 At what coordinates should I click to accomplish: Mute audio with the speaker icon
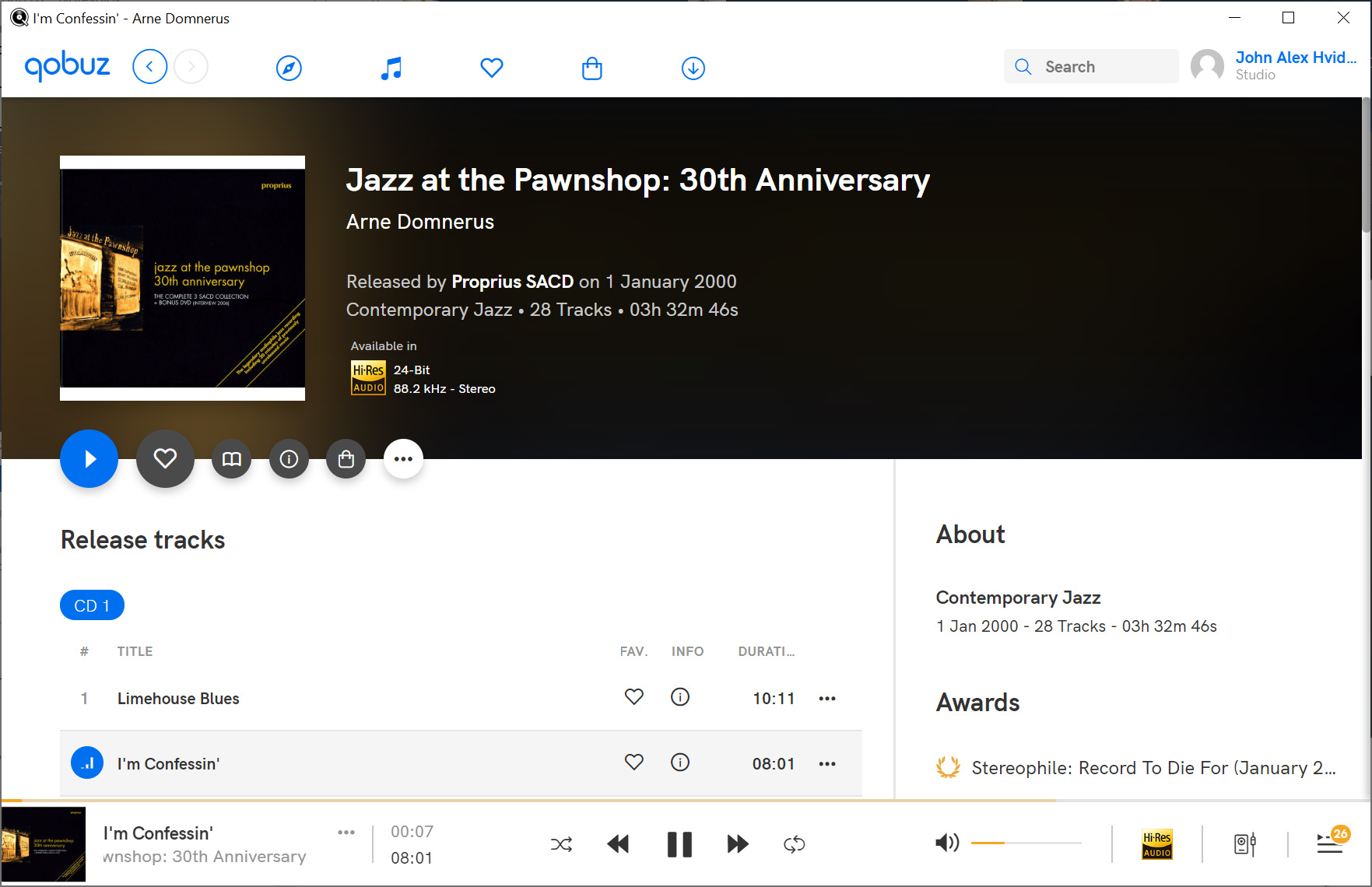(947, 843)
